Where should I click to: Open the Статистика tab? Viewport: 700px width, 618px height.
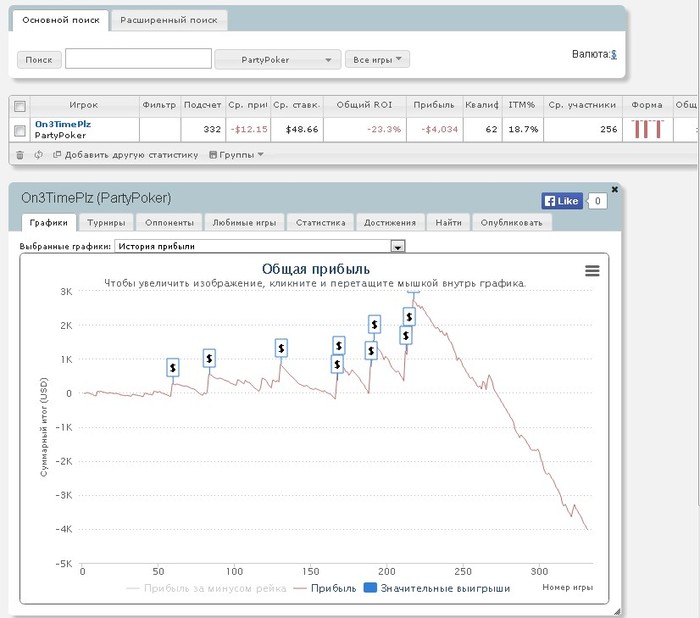tap(321, 222)
